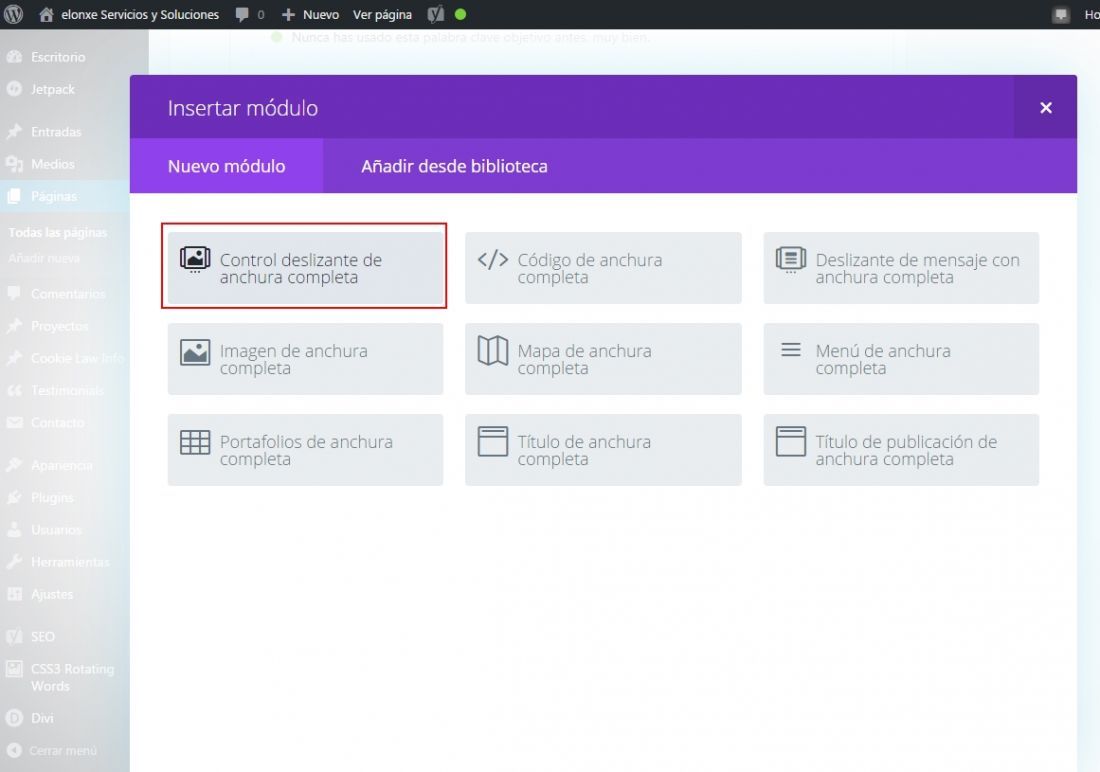Insert Menú de anchura completa module

pyautogui.click(x=901, y=359)
